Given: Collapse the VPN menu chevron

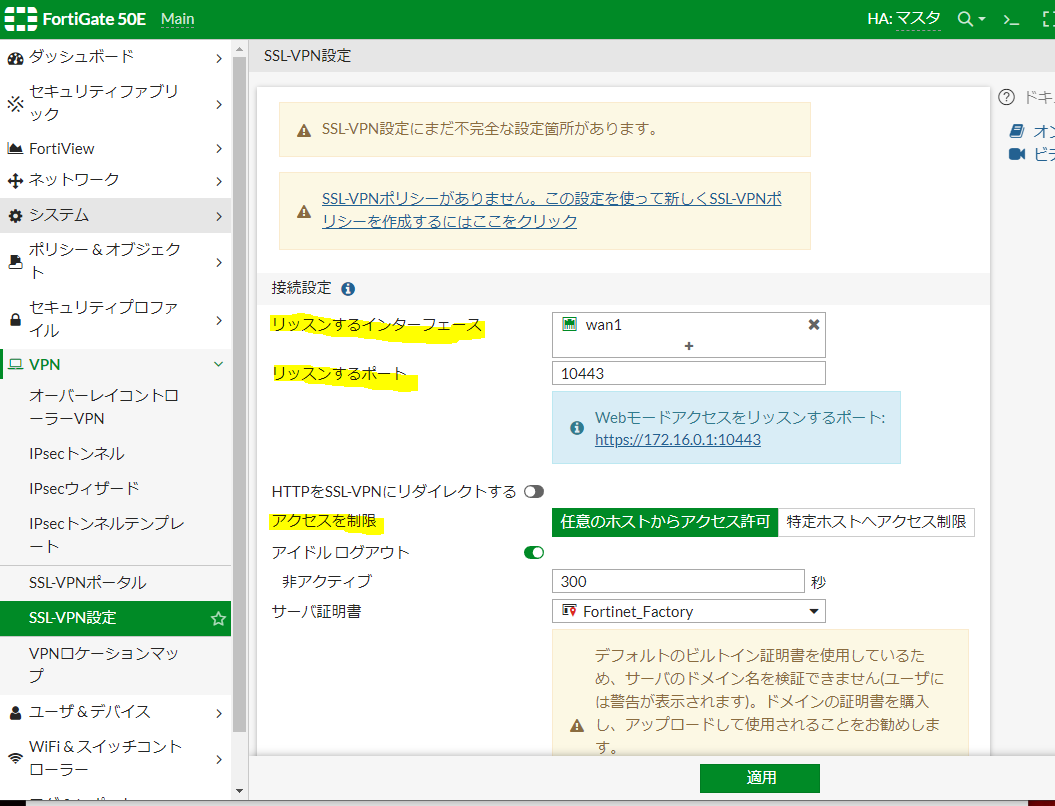Looking at the screenshot, I should point(219,364).
